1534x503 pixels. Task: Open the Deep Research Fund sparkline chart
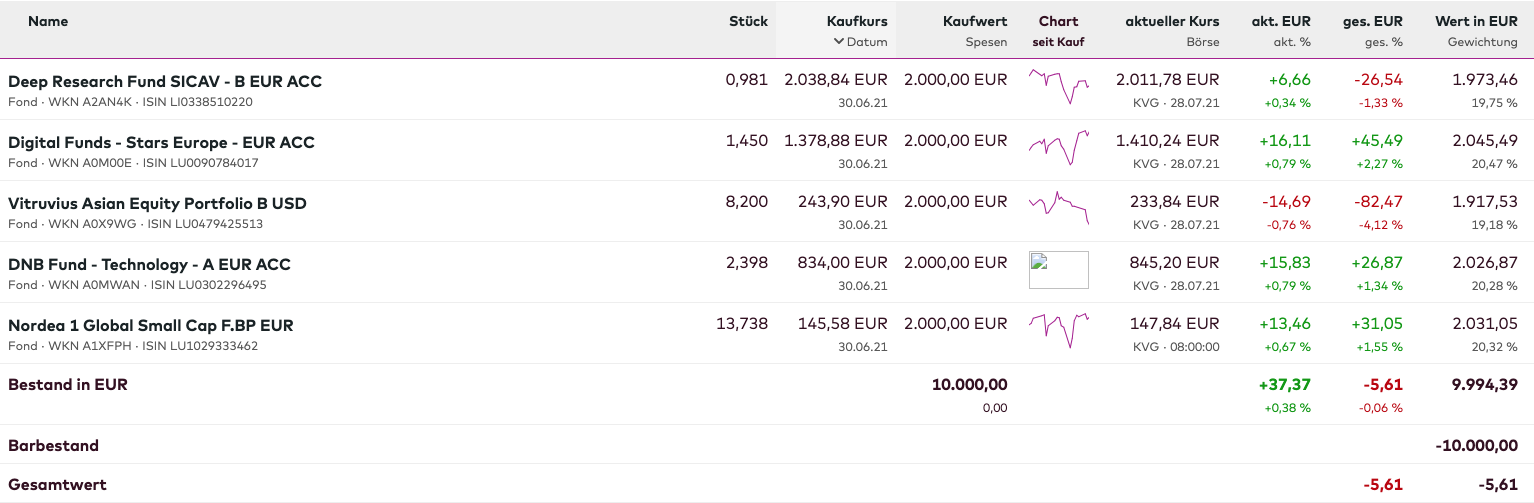tap(1058, 87)
